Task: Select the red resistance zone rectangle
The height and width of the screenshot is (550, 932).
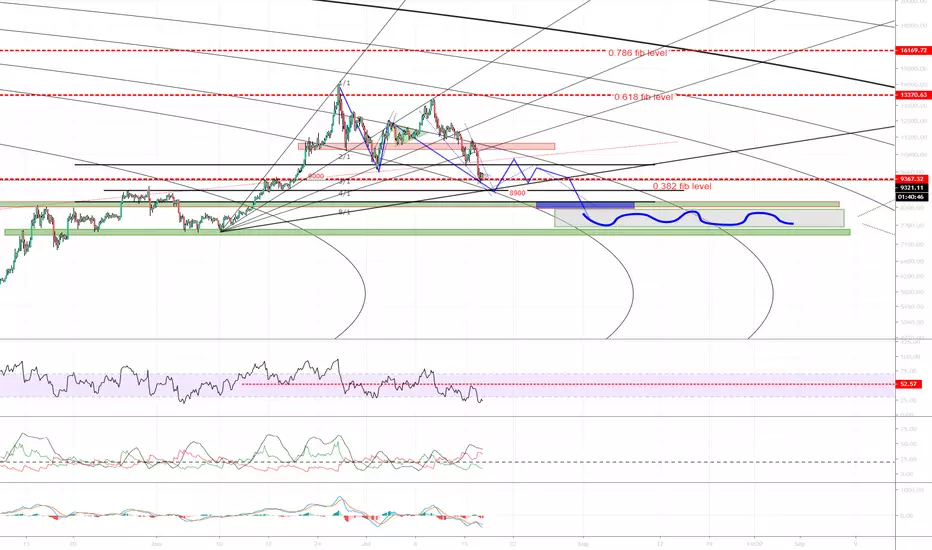Action: click(x=426, y=146)
